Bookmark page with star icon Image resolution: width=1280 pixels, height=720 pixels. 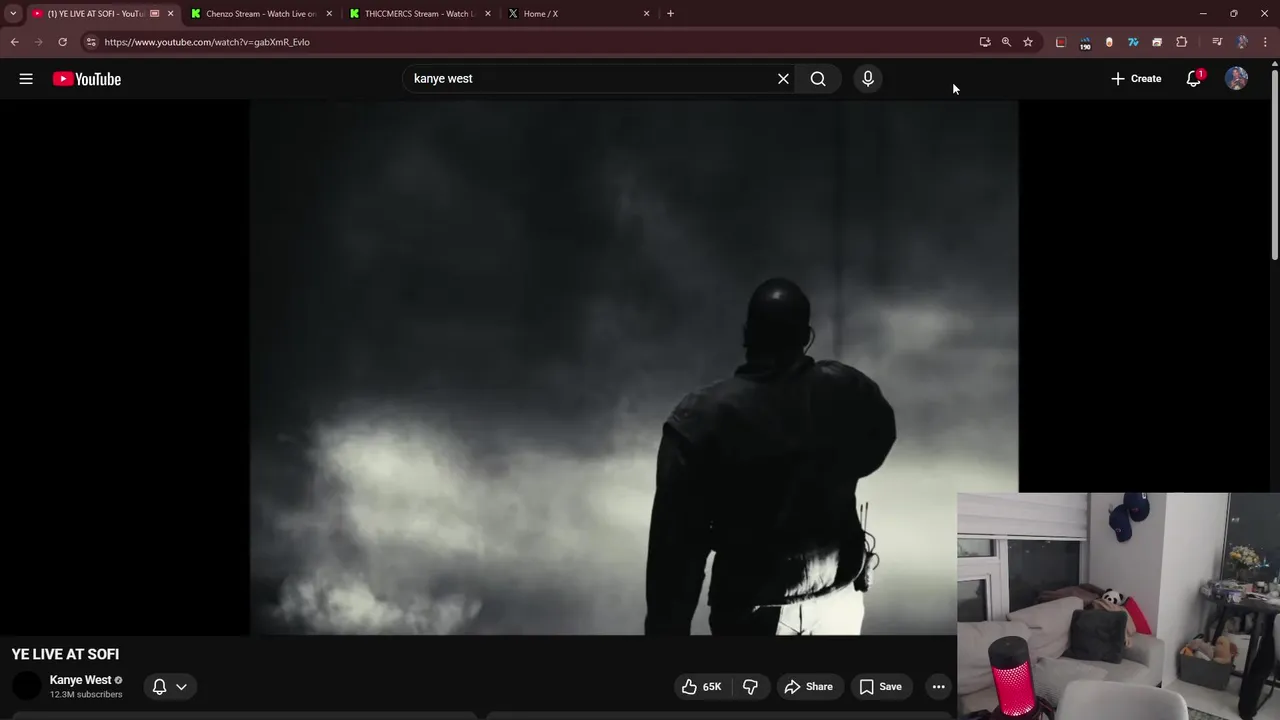[x=1027, y=42]
